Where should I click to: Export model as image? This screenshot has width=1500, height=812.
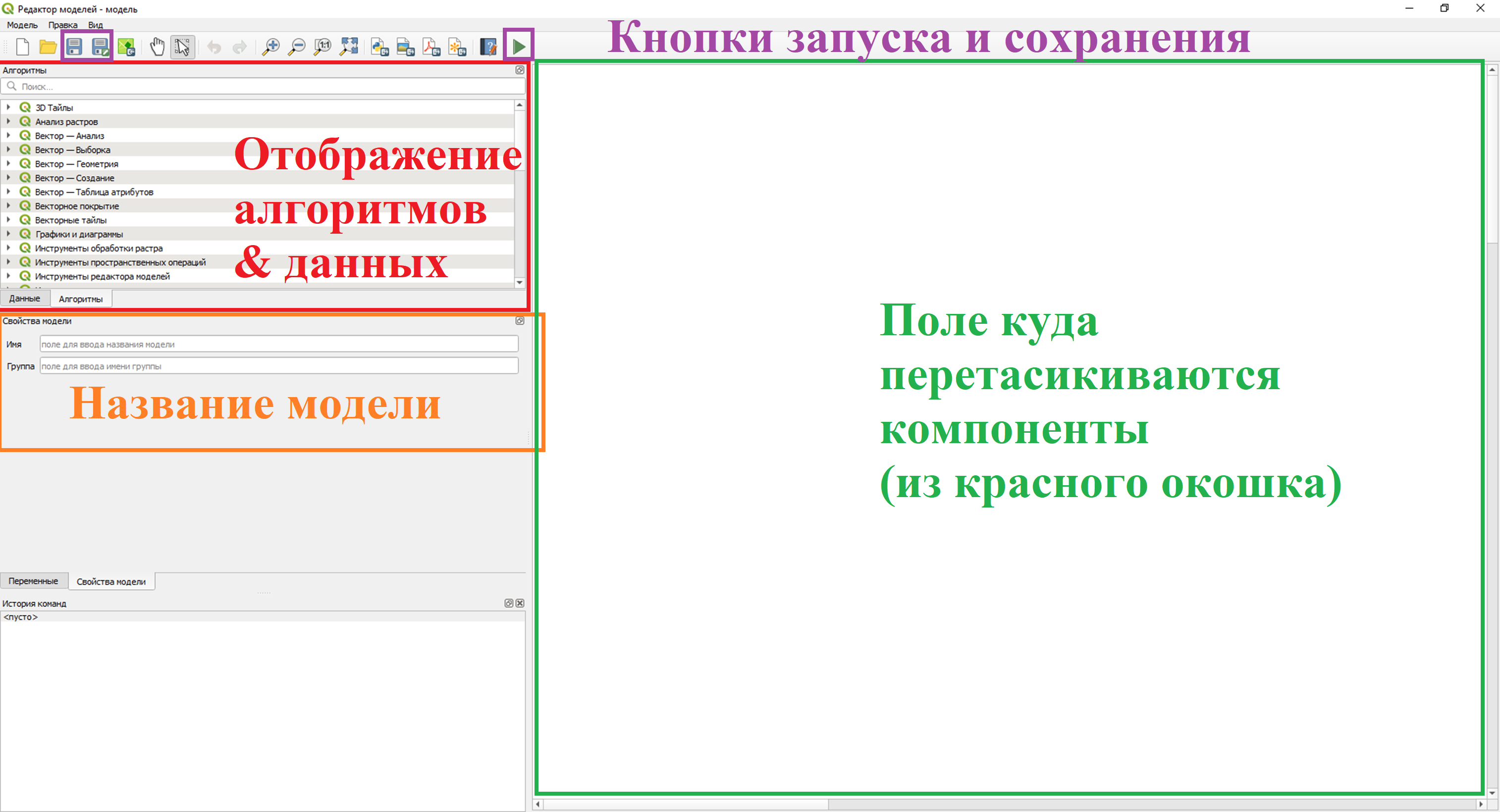[x=406, y=47]
